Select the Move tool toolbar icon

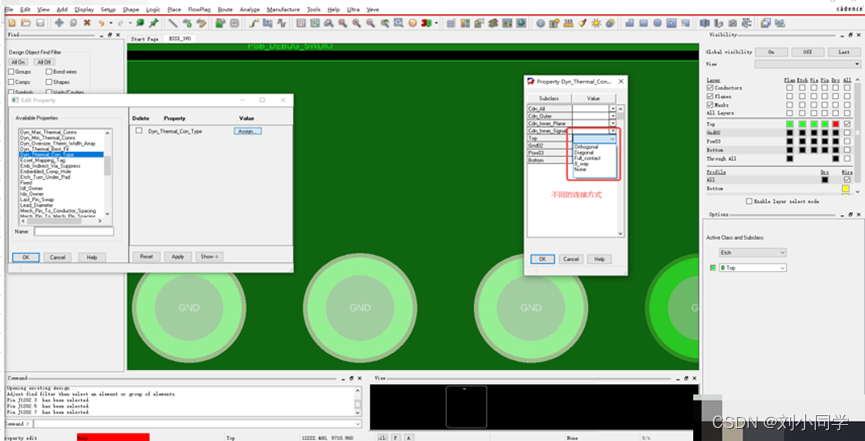pyautogui.click(x=60, y=23)
